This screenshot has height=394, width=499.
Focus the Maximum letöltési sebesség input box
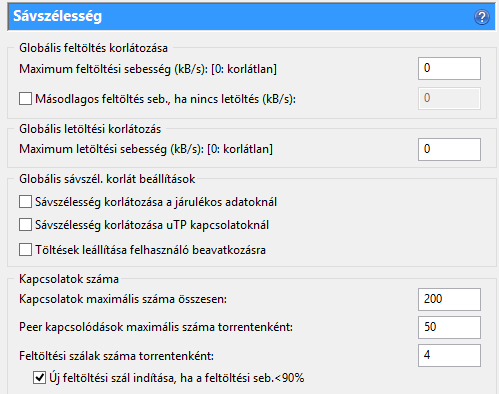tap(449, 149)
